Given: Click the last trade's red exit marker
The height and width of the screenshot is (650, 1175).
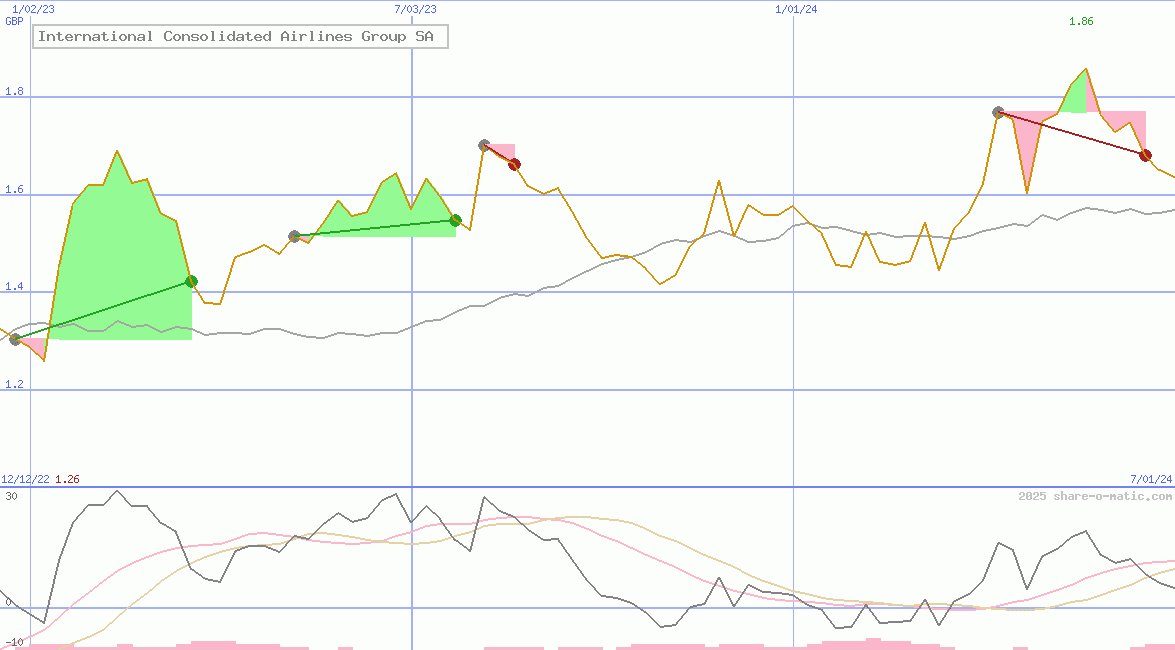Looking at the screenshot, I should pyautogui.click(x=1145, y=155).
